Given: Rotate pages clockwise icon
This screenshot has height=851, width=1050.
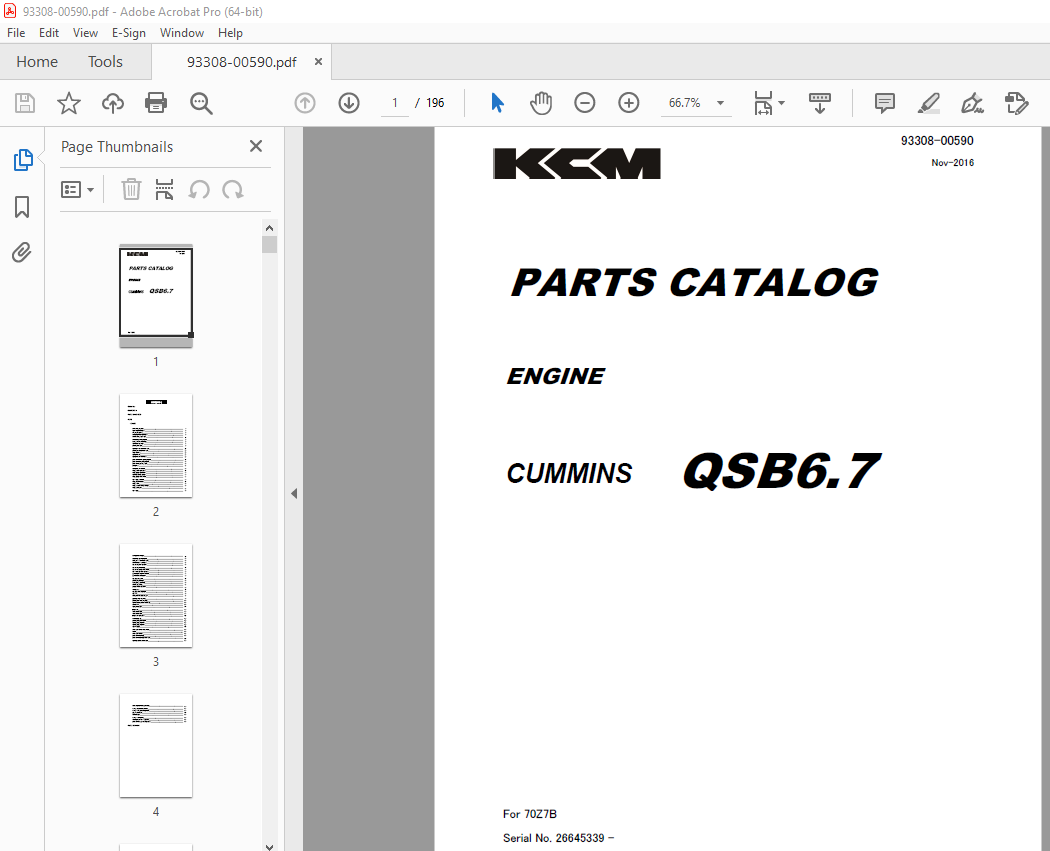Looking at the screenshot, I should [x=233, y=190].
